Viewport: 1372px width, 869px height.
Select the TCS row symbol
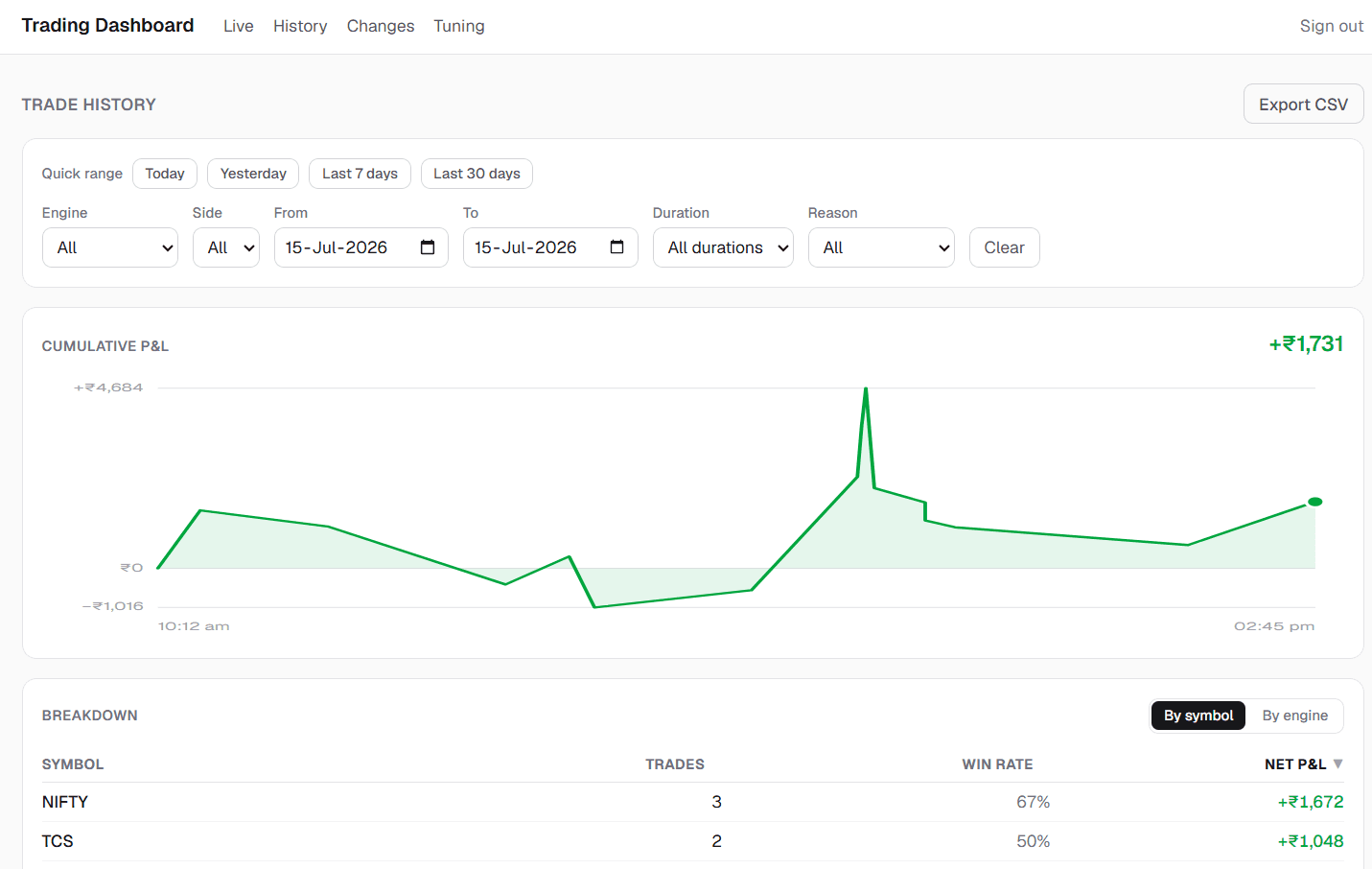(x=58, y=841)
